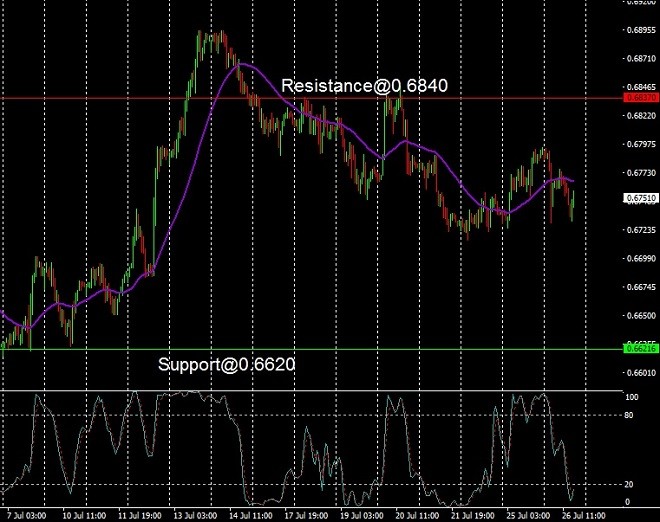This screenshot has height=522, width=660.
Task: Click the 20 Jul 11:00 time label
Action: click(x=418, y=516)
